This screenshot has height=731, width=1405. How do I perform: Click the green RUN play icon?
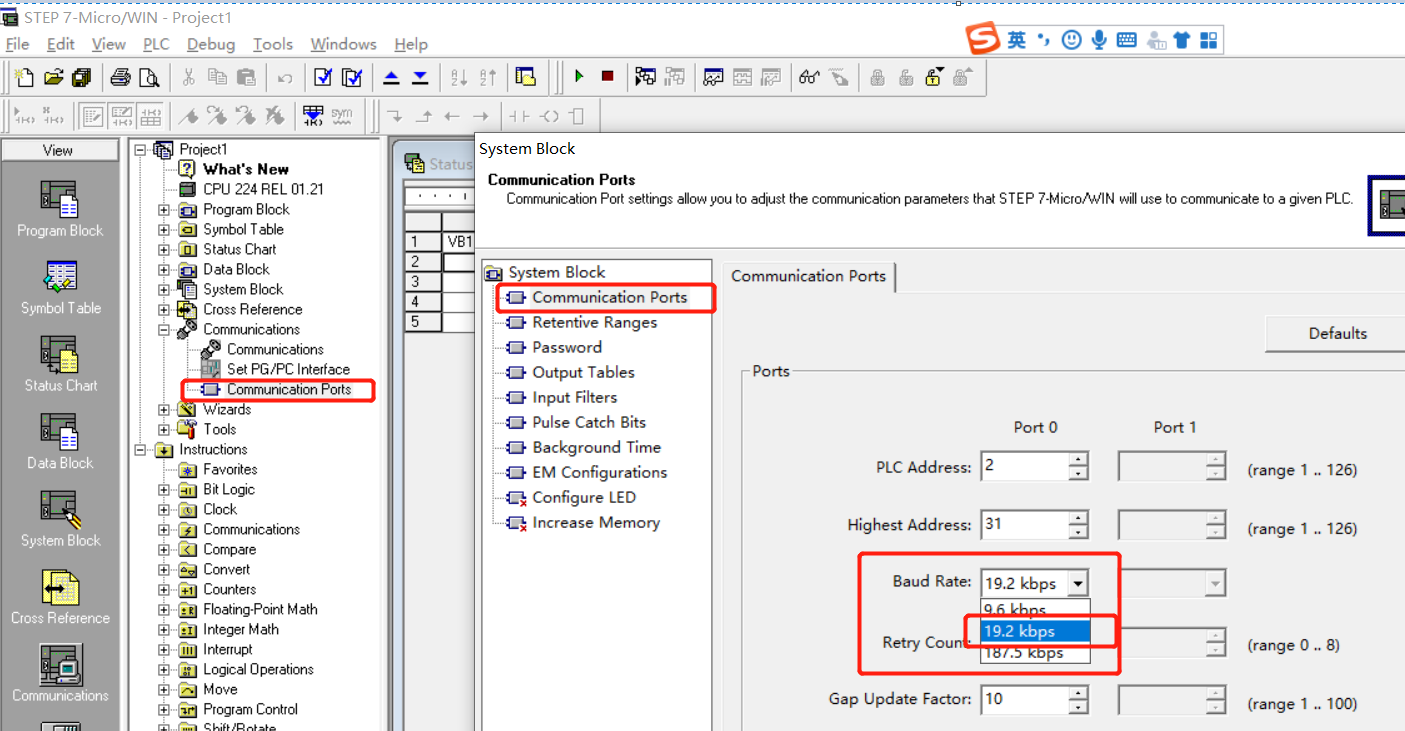coord(579,76)
